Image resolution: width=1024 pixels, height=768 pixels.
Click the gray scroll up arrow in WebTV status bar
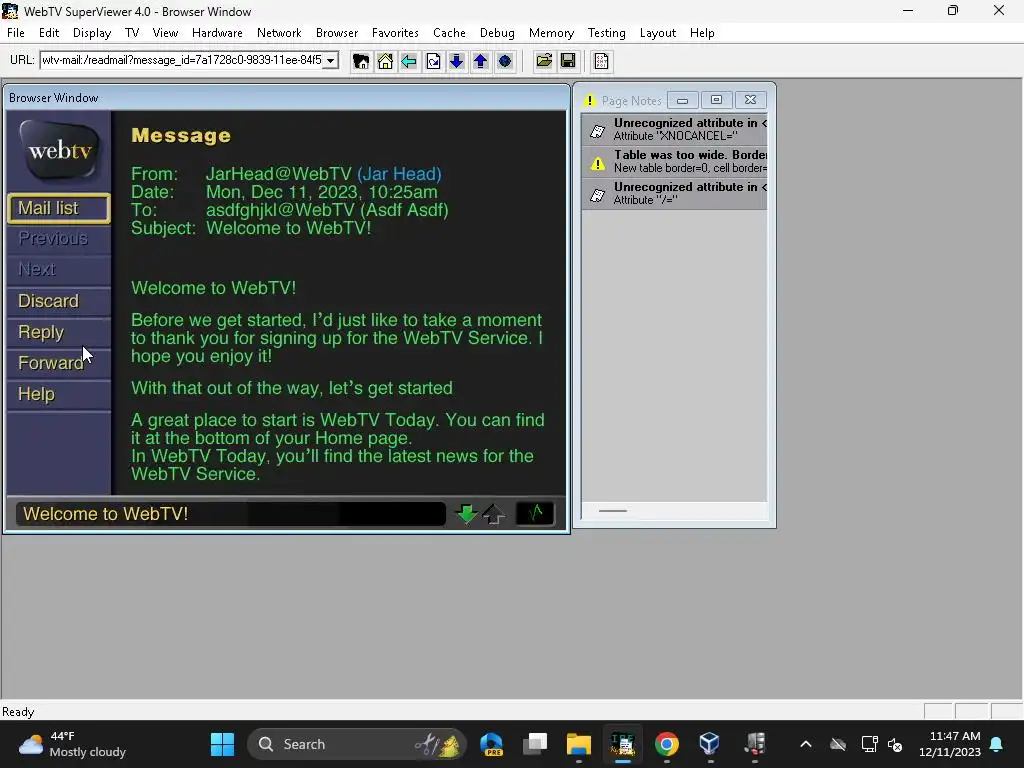point(494,514)
